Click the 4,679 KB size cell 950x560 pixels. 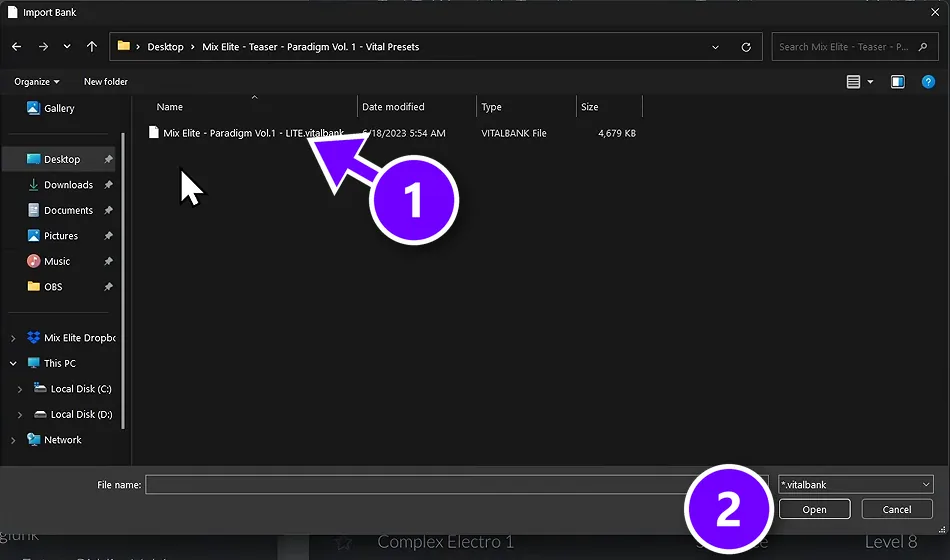tap(617, 133)
